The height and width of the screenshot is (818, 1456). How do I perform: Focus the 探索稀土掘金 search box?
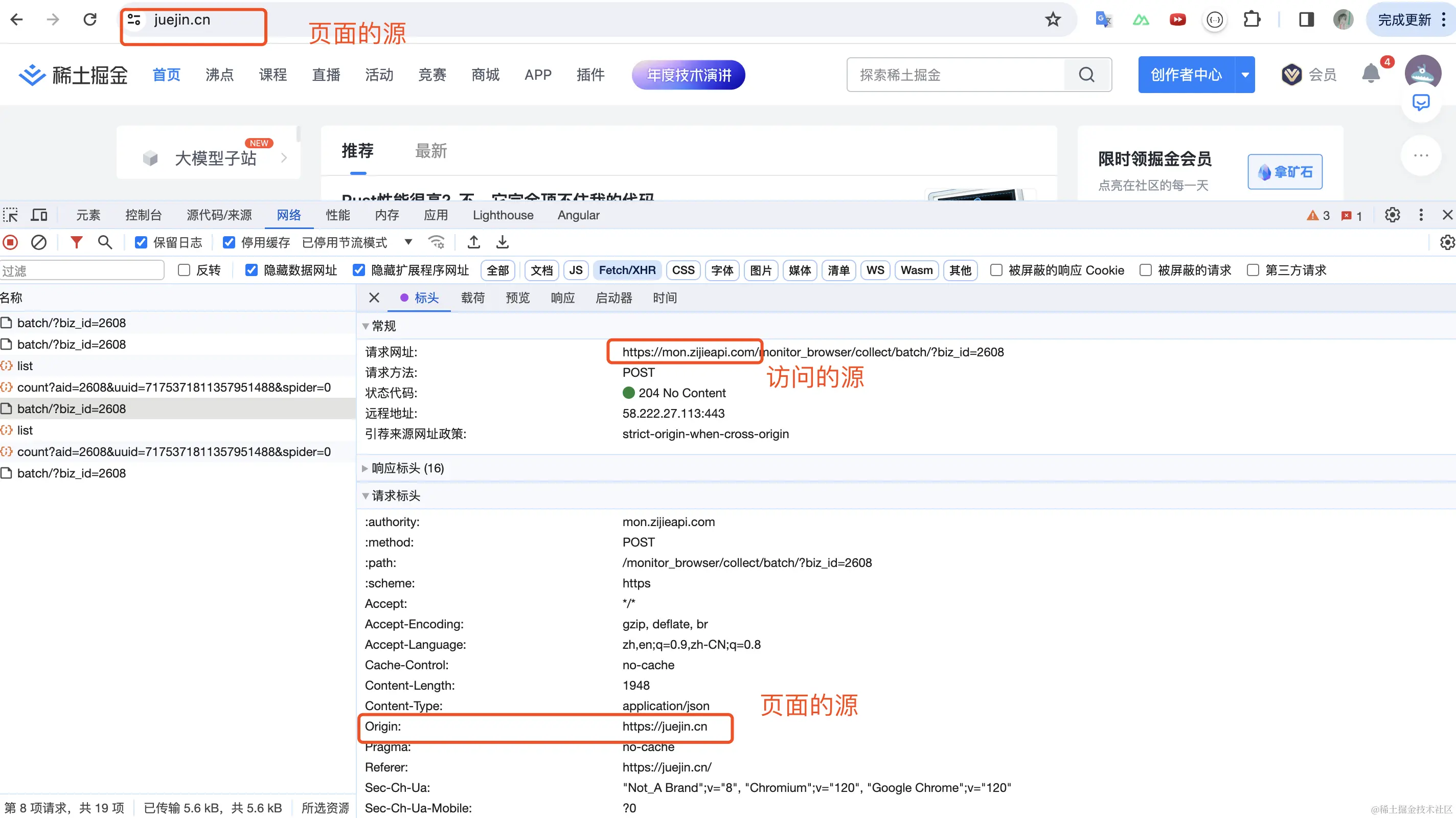pos(955,75)
